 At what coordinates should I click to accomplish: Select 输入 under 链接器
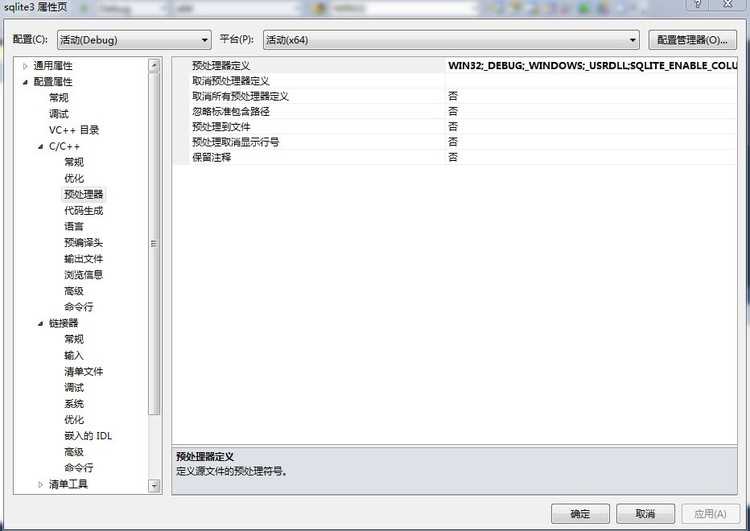74,355
